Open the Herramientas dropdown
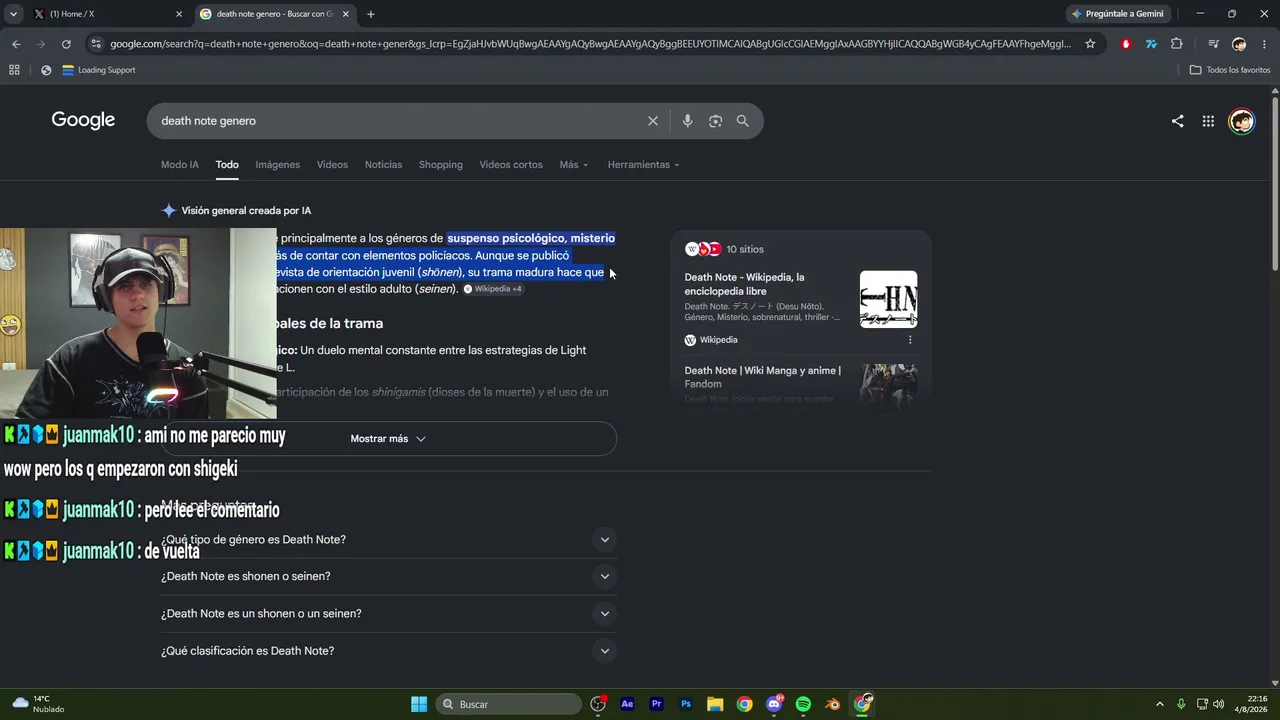 pos(643,165)
